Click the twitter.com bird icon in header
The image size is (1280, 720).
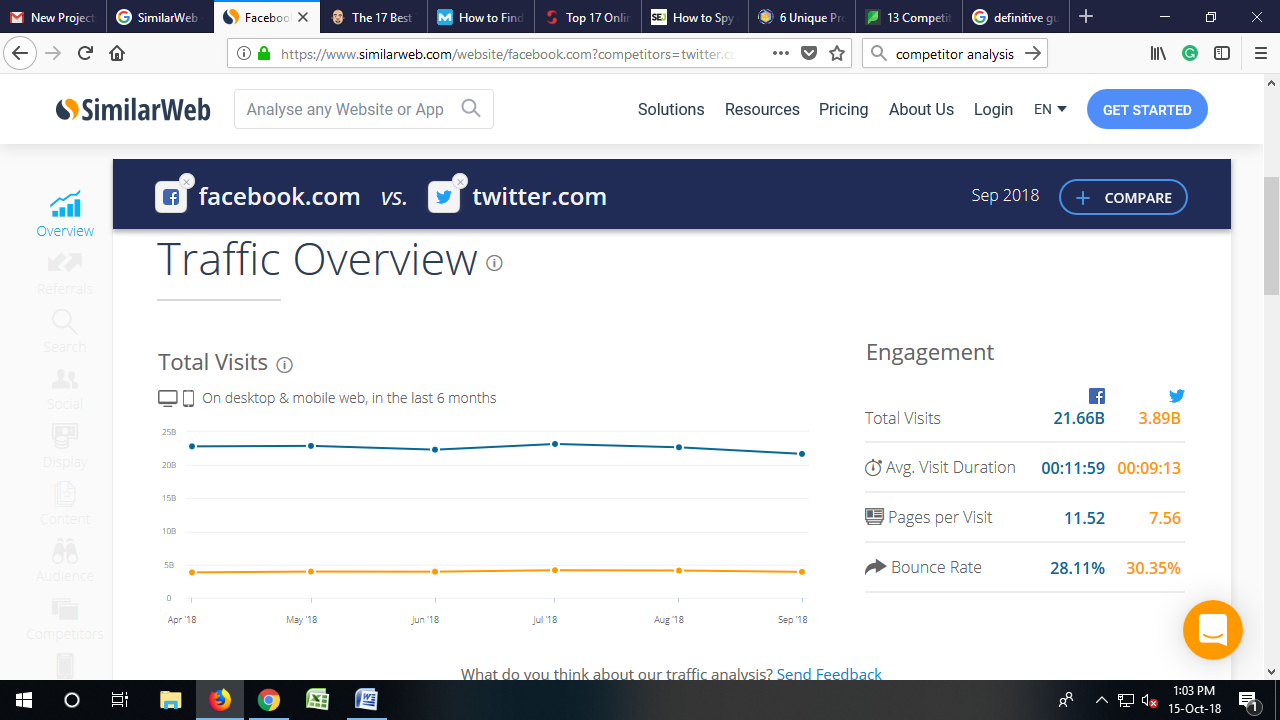tap(444, 197)
